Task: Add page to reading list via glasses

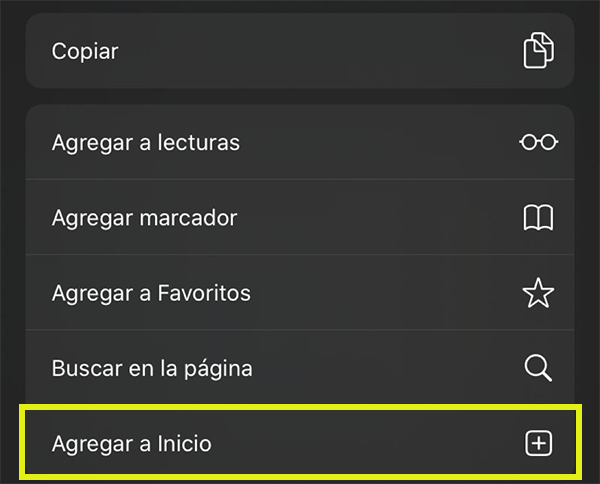Action: click(538, 142)
